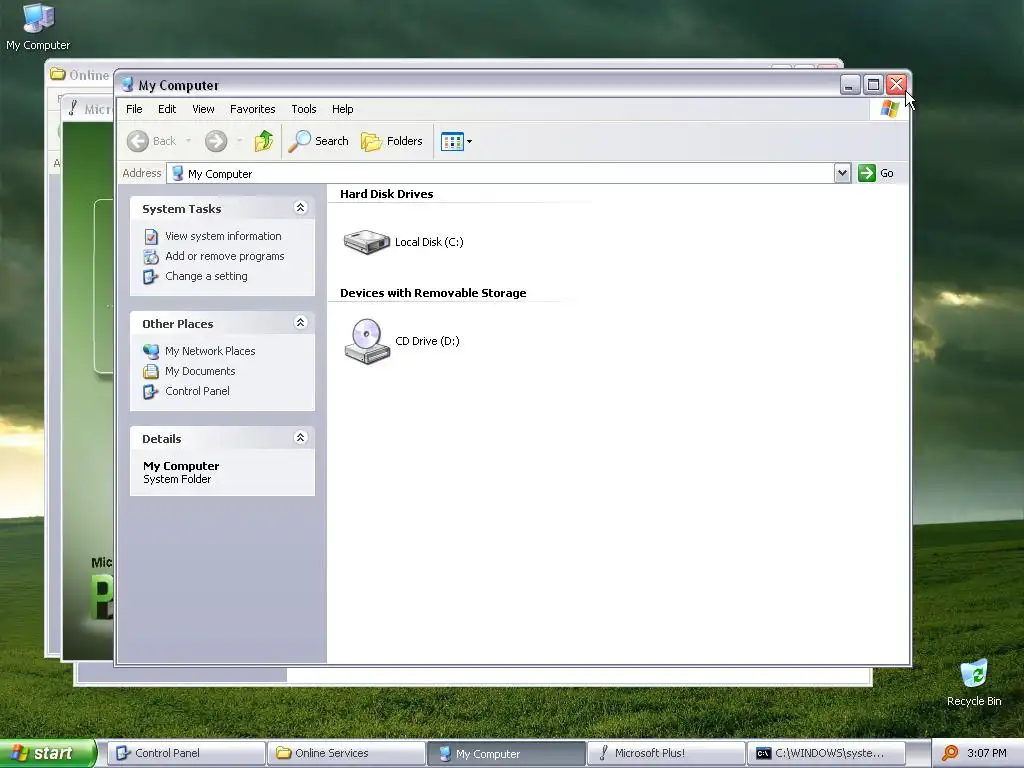Maximize the My Computer window
Image resolution: width=1024 pixels, height=768 pixels.
pos(873,84)
